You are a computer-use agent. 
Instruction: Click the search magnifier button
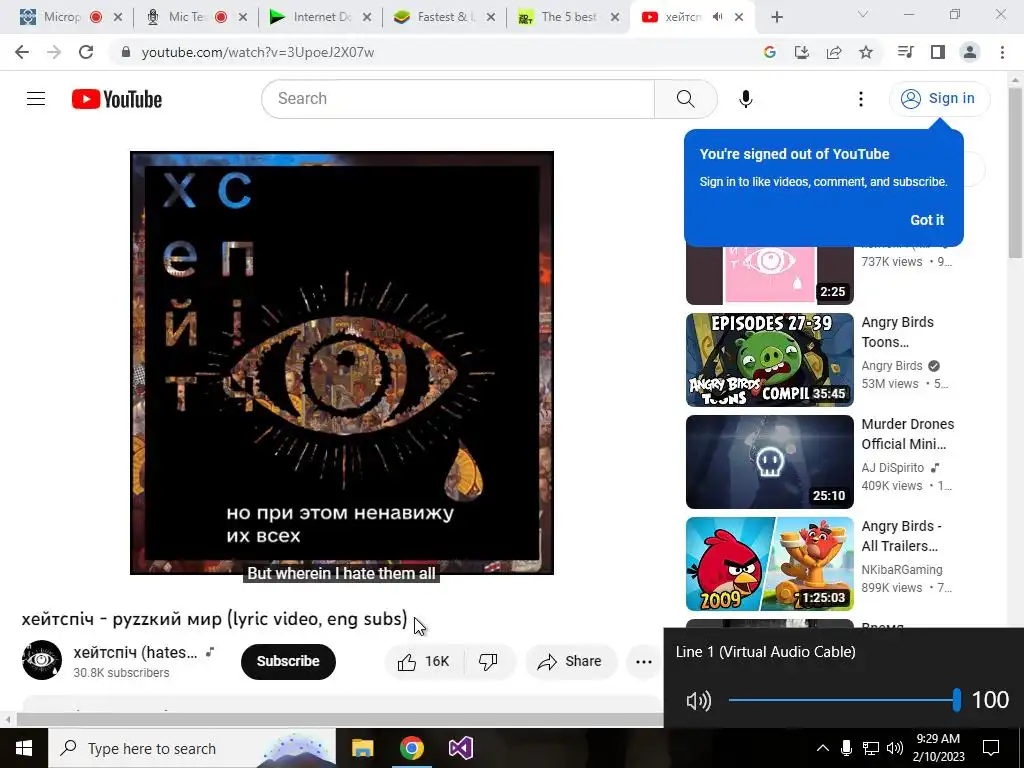(x=685, y=99)
